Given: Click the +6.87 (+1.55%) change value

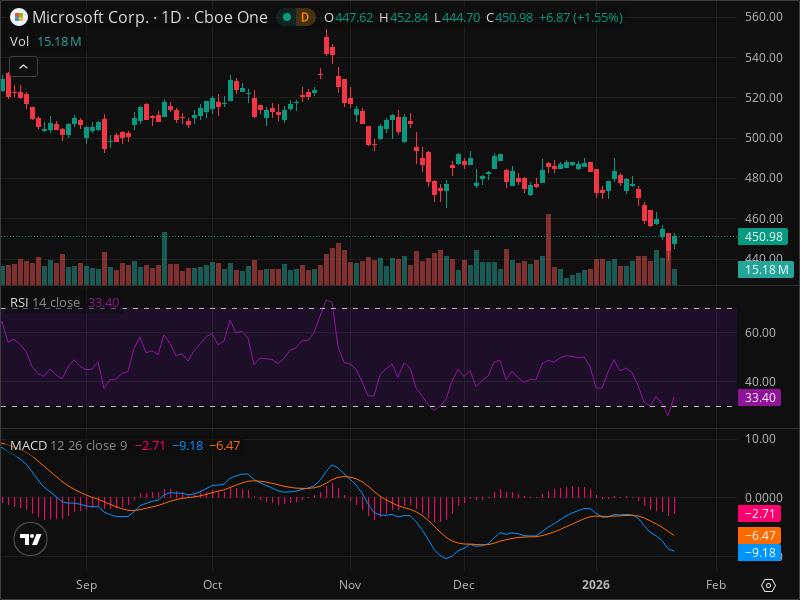Looking at the screenshot, I should (581, 18).
